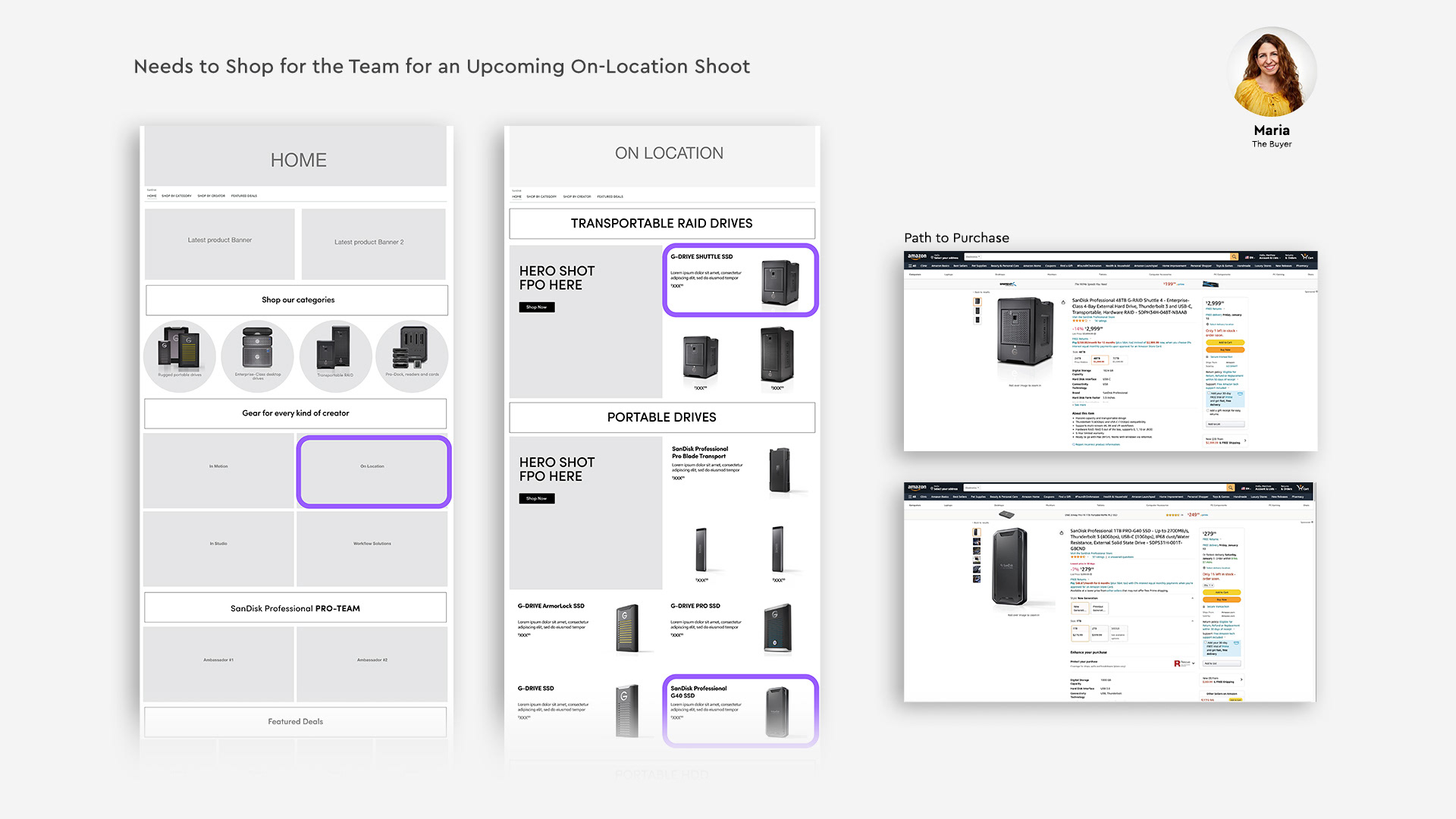Click the SanDisk Professional PRO-TEAM heading
The height and width of the screenshot is (819, 1456).
click(x=296, y=608)
